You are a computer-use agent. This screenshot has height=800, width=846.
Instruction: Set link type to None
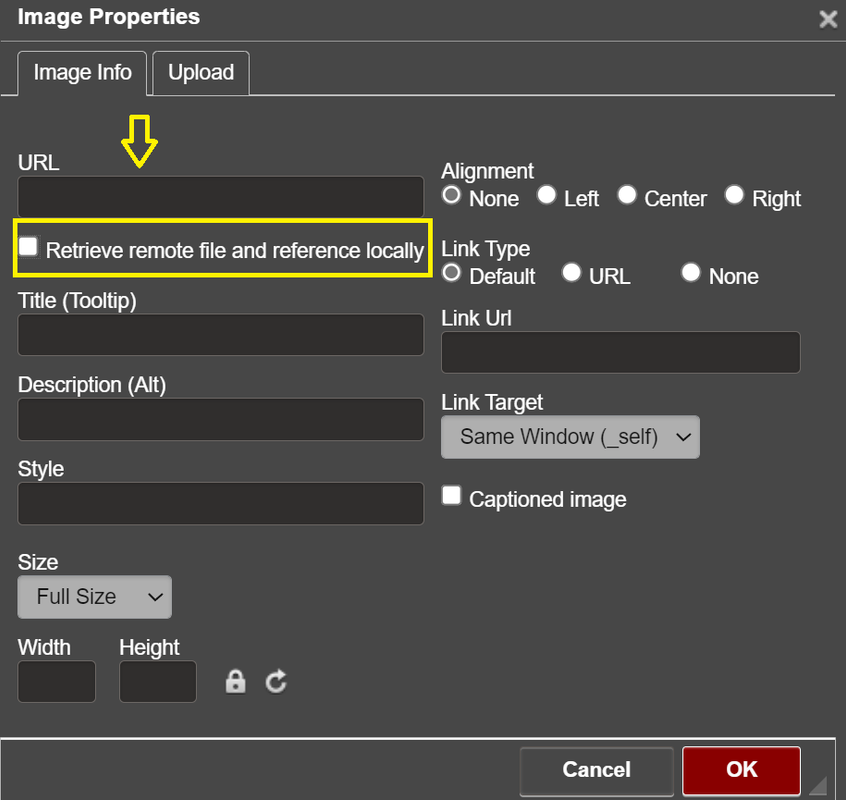(691, 272)
